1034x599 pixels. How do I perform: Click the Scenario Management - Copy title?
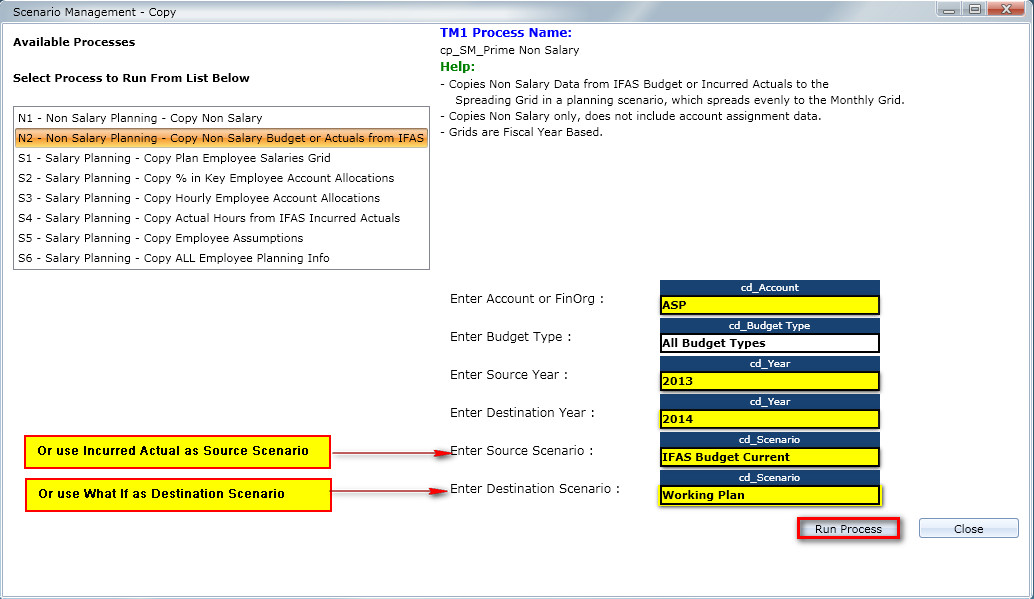click(94, 12)
